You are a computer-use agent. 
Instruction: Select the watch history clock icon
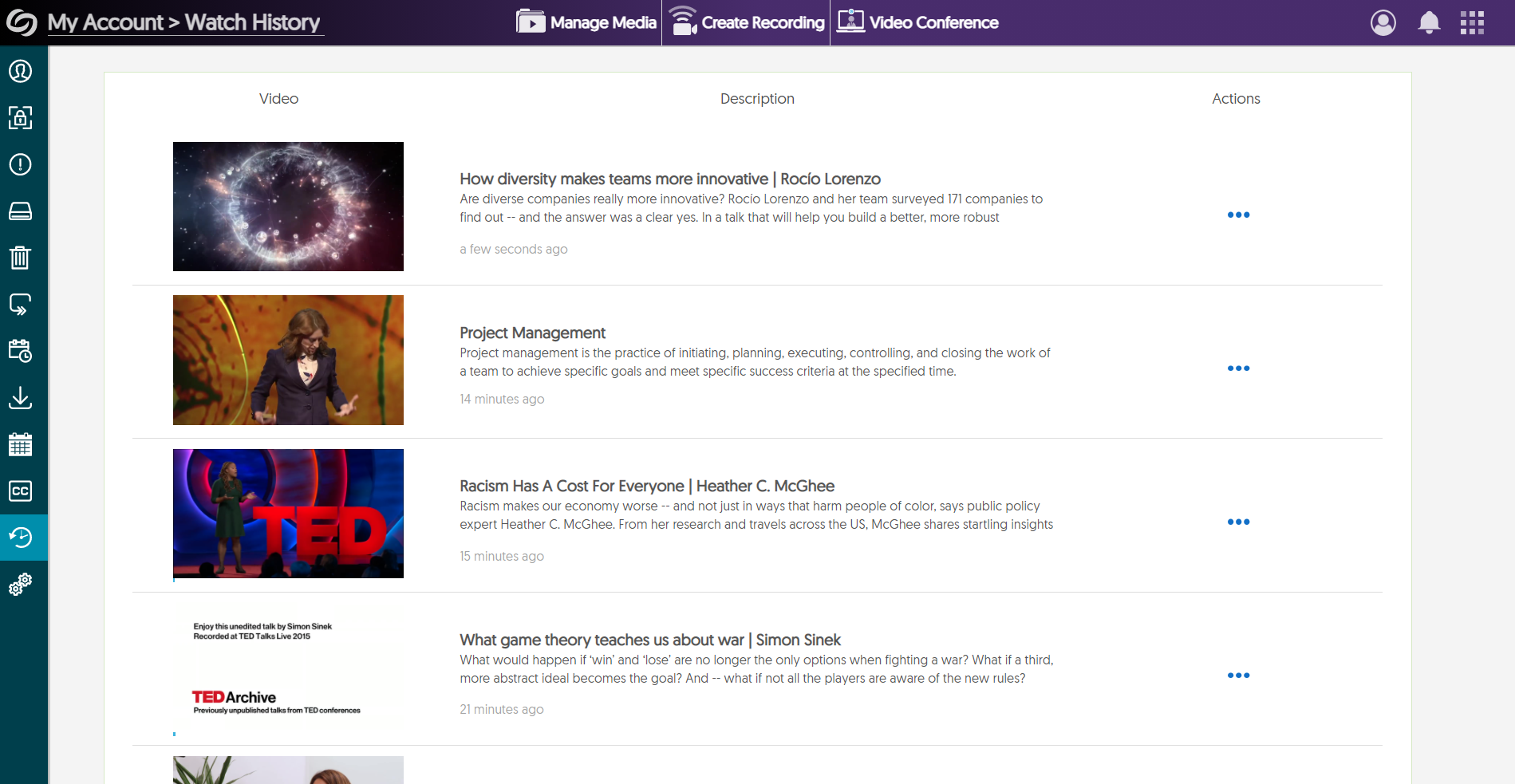coord(21,538)
